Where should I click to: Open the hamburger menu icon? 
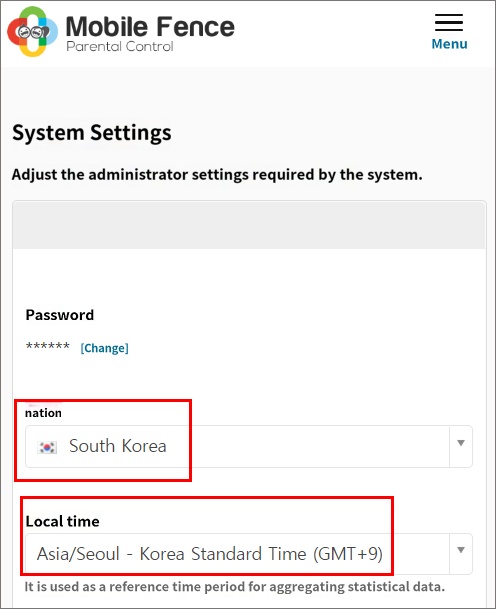click(x=449, y=22)
